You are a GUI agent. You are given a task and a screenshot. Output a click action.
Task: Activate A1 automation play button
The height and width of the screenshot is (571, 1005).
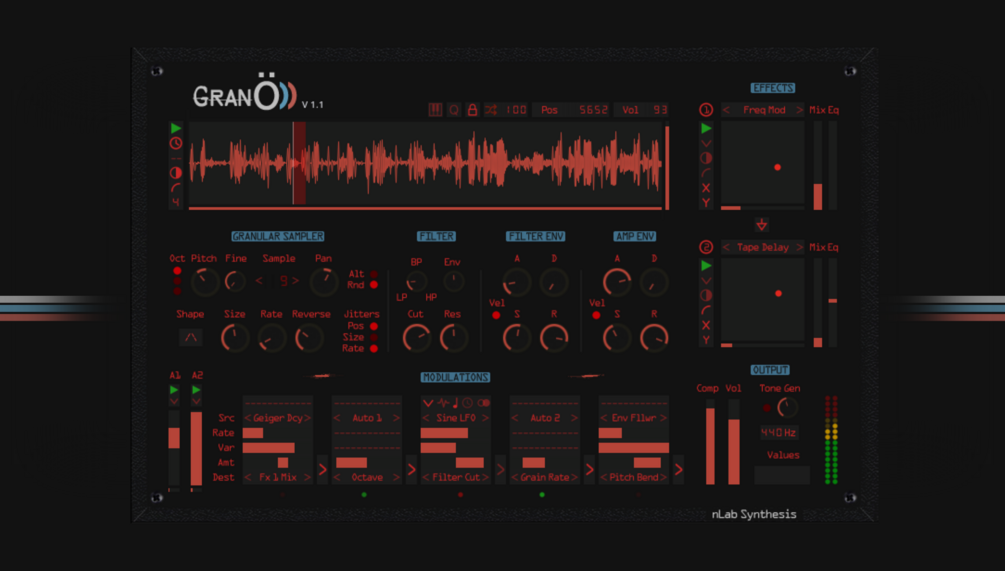click(x=174, y=390)
